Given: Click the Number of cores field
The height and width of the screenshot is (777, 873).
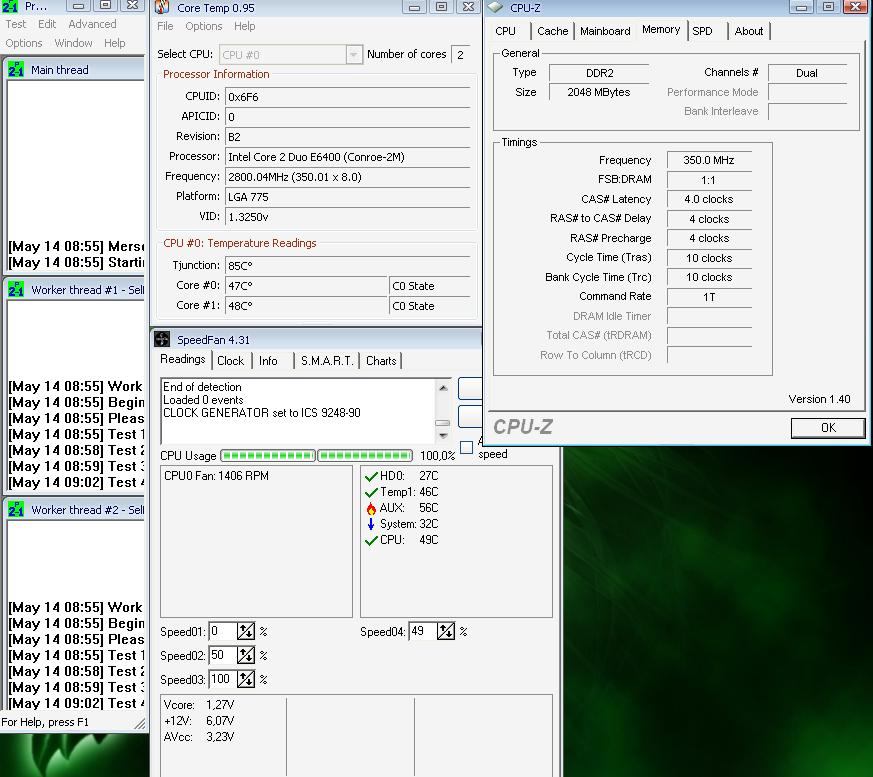Looking at the screenshot, I should [x=461, y=55].
